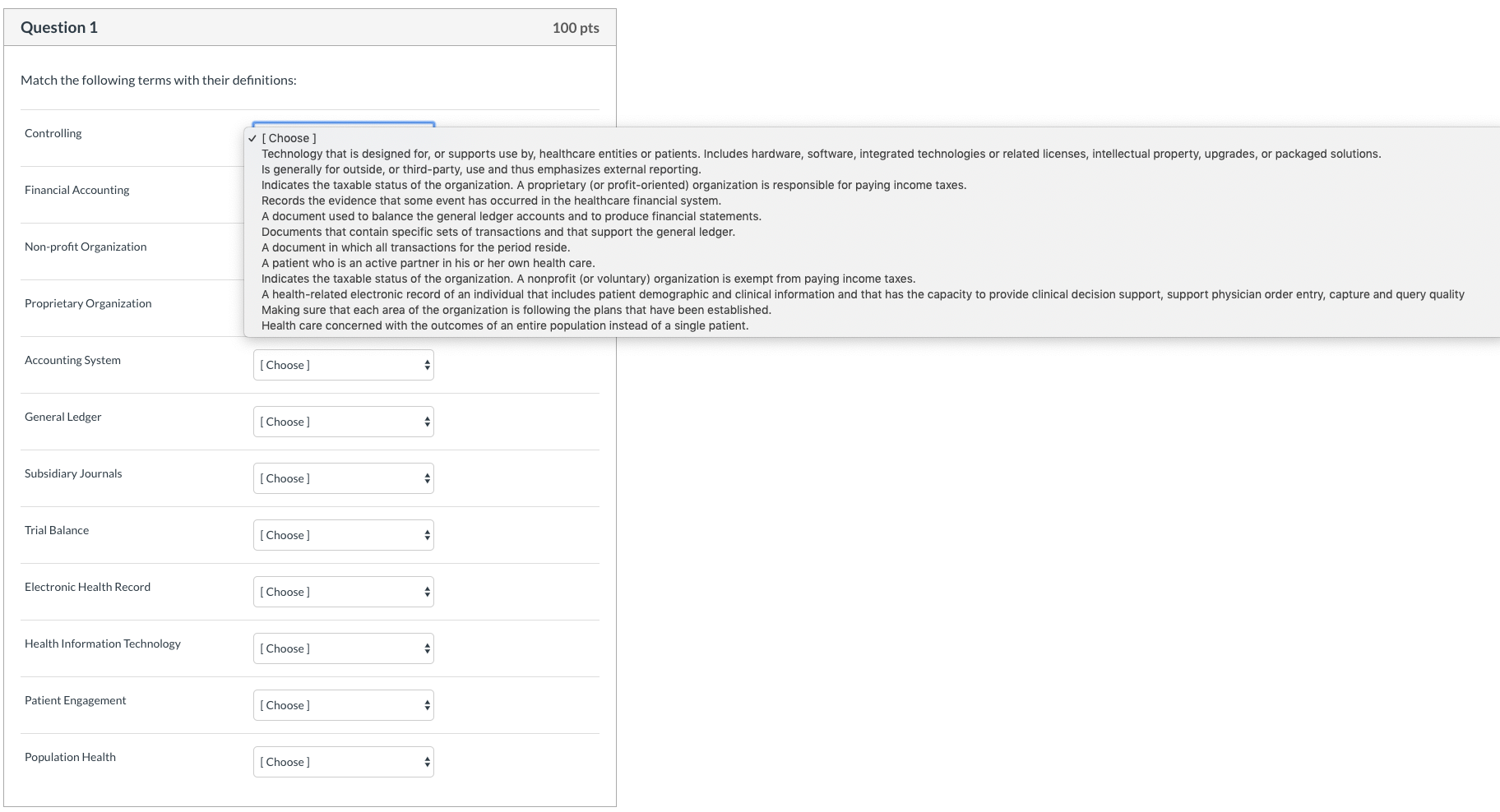Select 'Making sure that each area' option
This screenshot has height=812, width=1500.
872,310
